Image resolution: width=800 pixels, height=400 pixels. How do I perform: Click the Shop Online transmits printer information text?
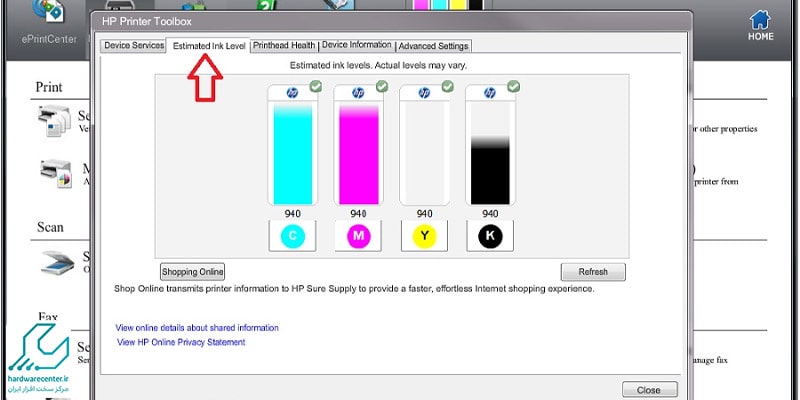[355, 289]
